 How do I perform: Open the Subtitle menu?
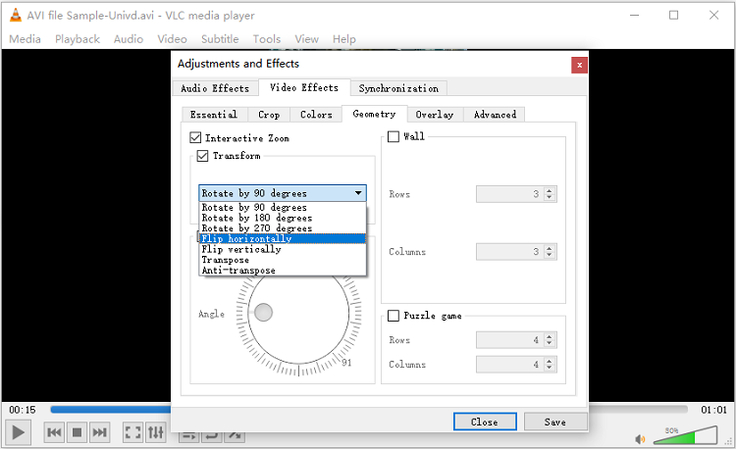click(220, 39)
